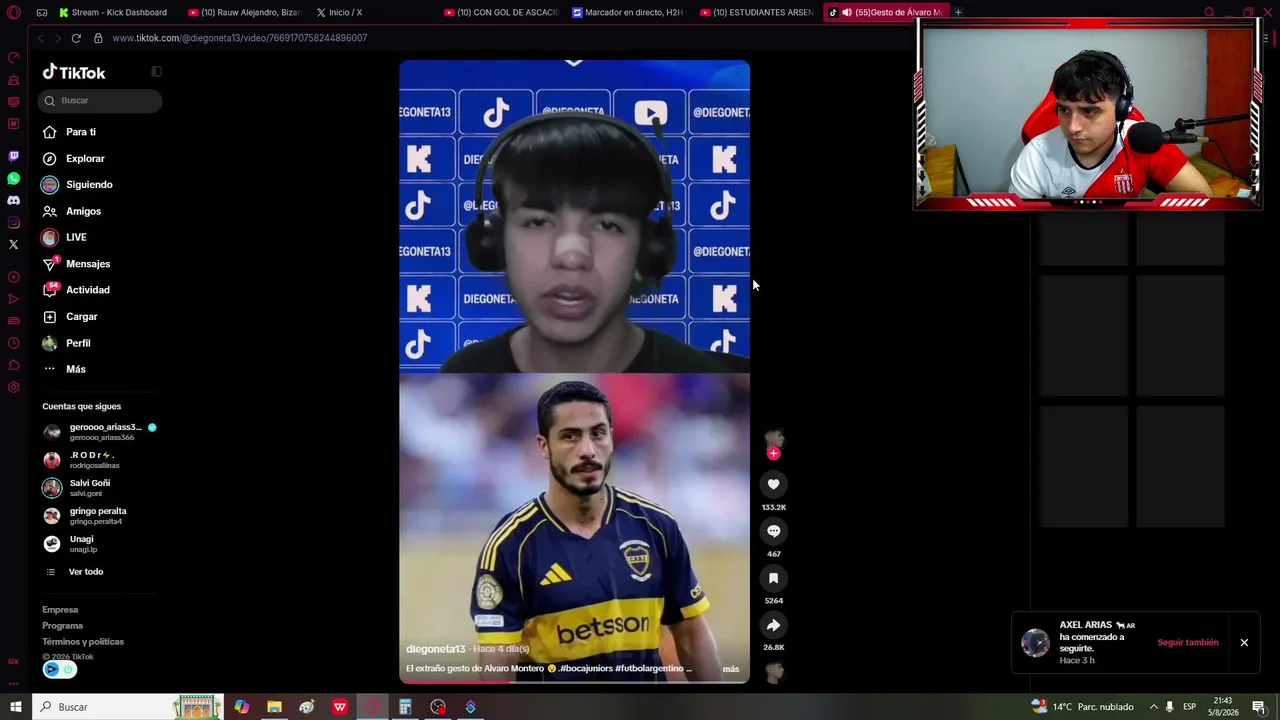Viewport: 1280px width, 720px height.
Task: Open the Windows Start menu
Action: click(x=16, y=707)
